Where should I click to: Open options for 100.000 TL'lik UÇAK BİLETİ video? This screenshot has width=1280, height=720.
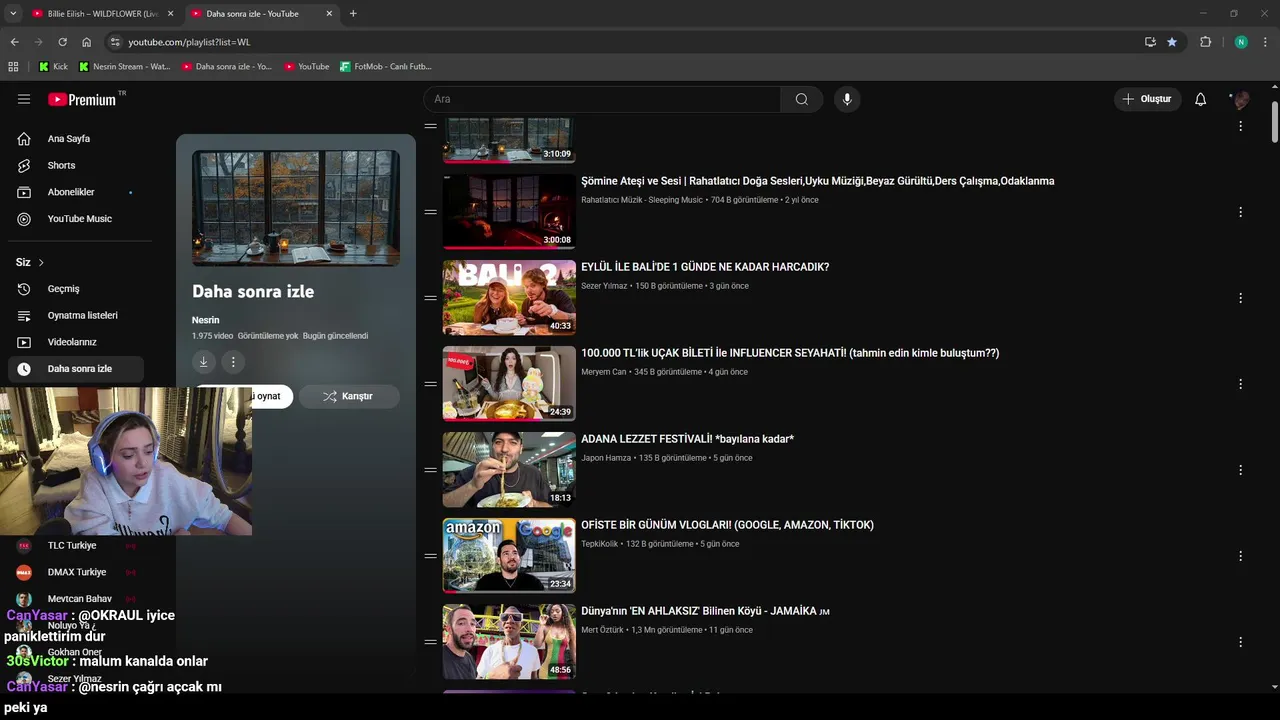click(x=1240, y=384)
